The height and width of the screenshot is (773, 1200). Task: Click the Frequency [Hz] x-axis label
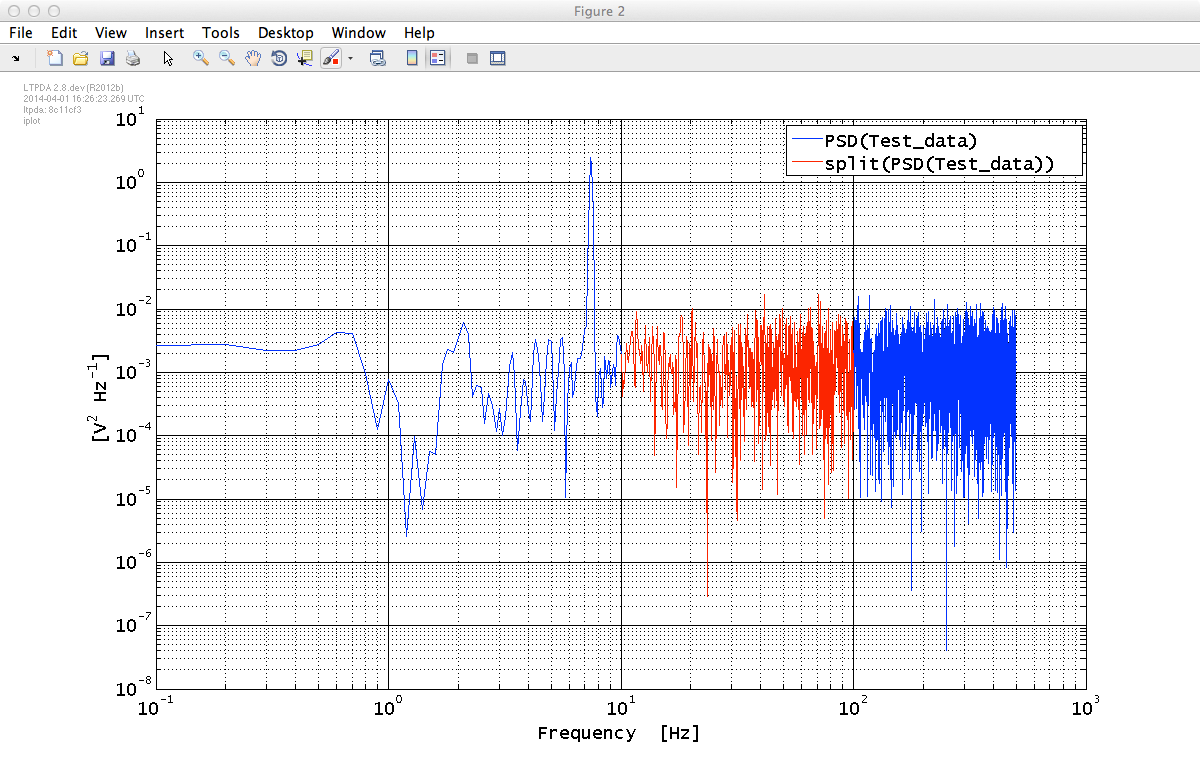coord(619,733)
